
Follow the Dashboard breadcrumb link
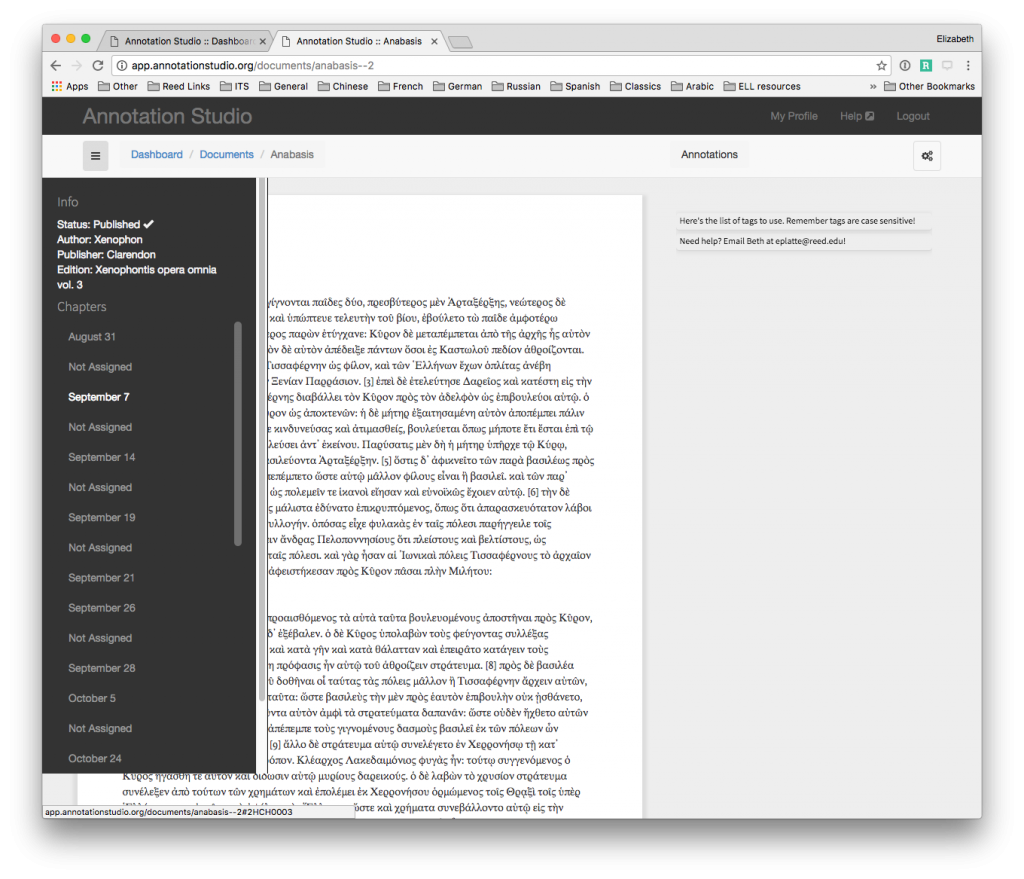click(157, 154)
